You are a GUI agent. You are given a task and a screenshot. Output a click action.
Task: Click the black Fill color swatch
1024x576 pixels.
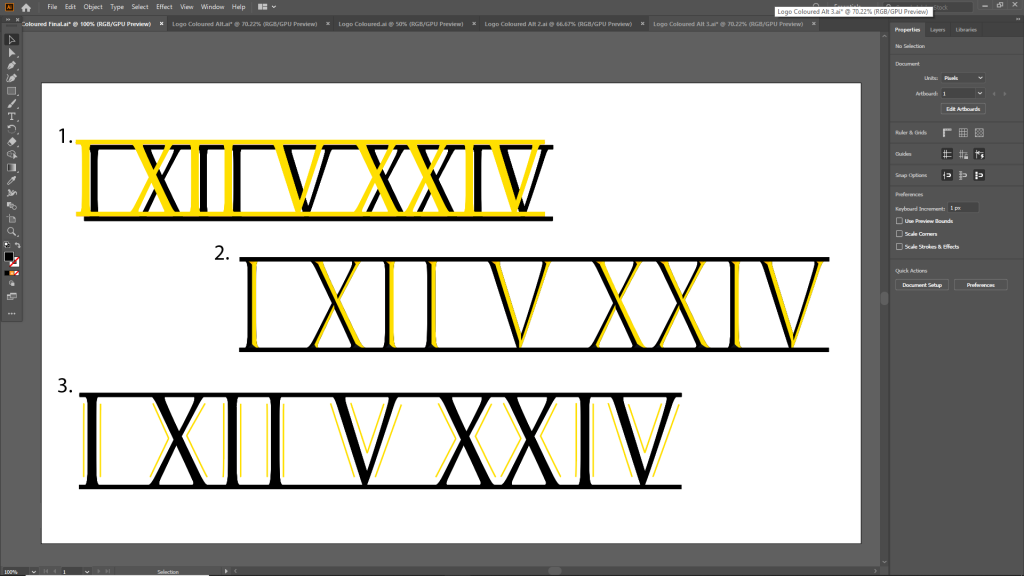coord(9,257)
